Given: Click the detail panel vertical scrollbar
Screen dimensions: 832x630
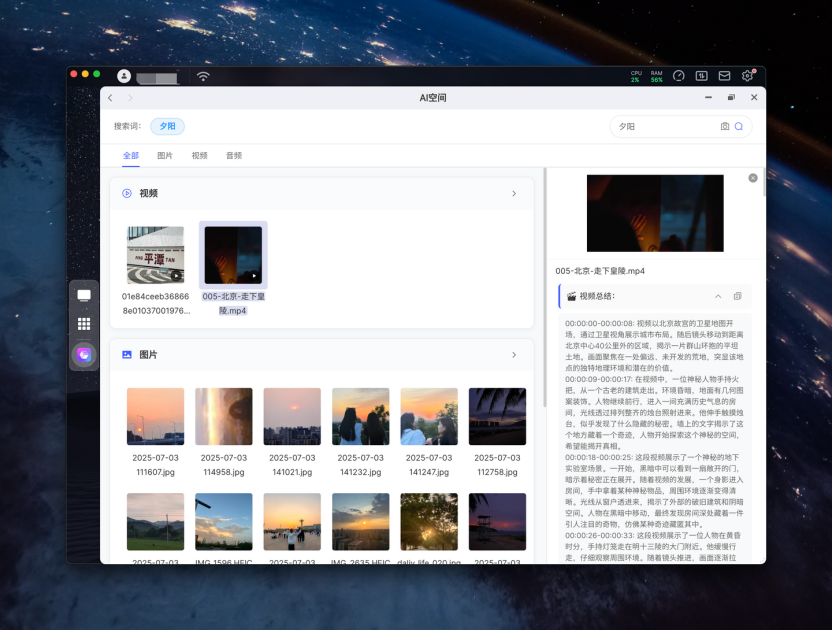Looking at the screenshot, I should pyautogui.click(x=764, y=182).
